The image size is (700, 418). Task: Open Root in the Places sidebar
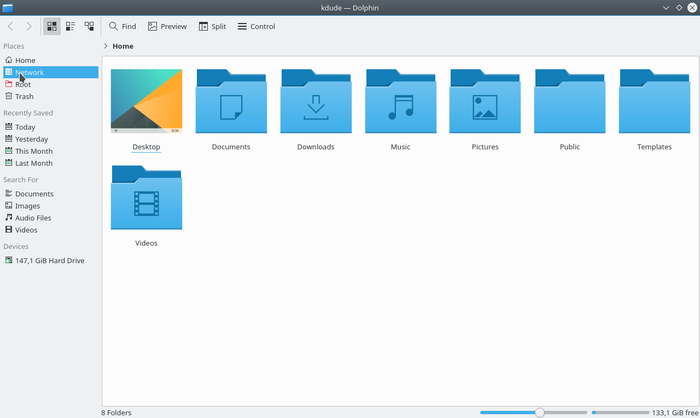pos(23,84)
